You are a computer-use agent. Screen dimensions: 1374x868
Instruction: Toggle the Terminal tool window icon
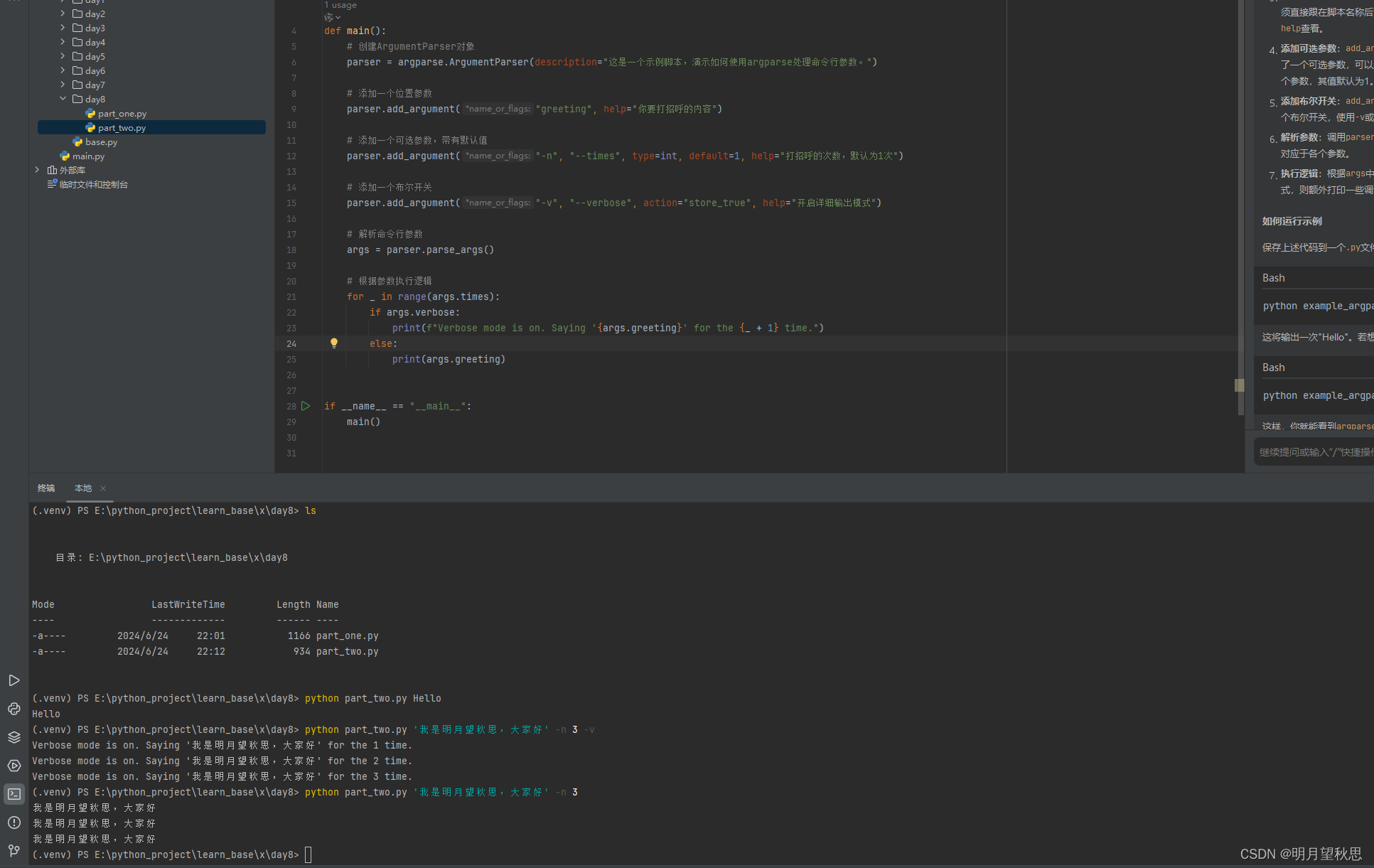14,794
